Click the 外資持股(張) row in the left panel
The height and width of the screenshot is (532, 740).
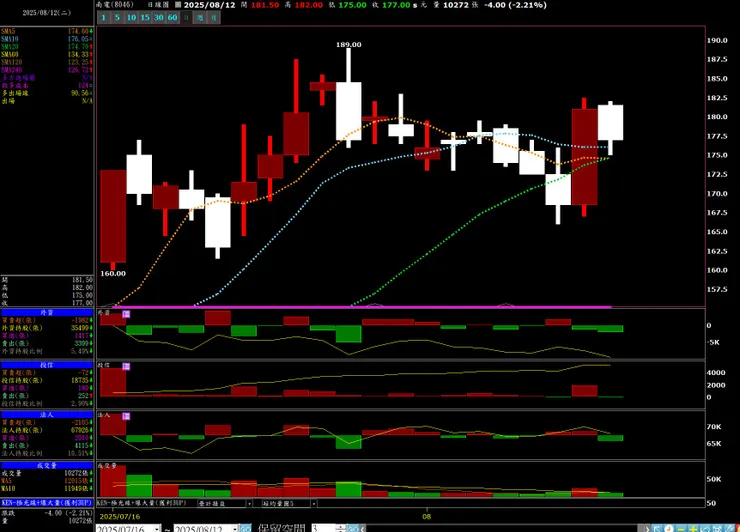(47, 328)
